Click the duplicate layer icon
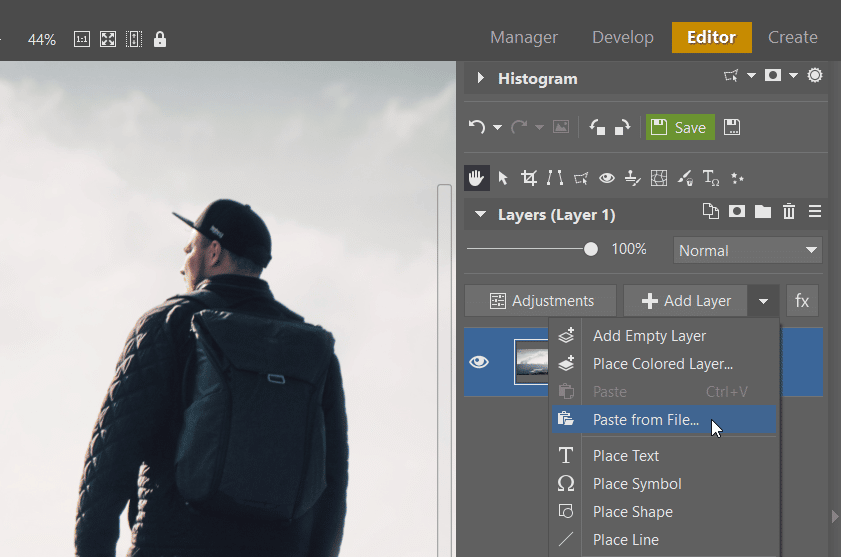 [711, 211]
